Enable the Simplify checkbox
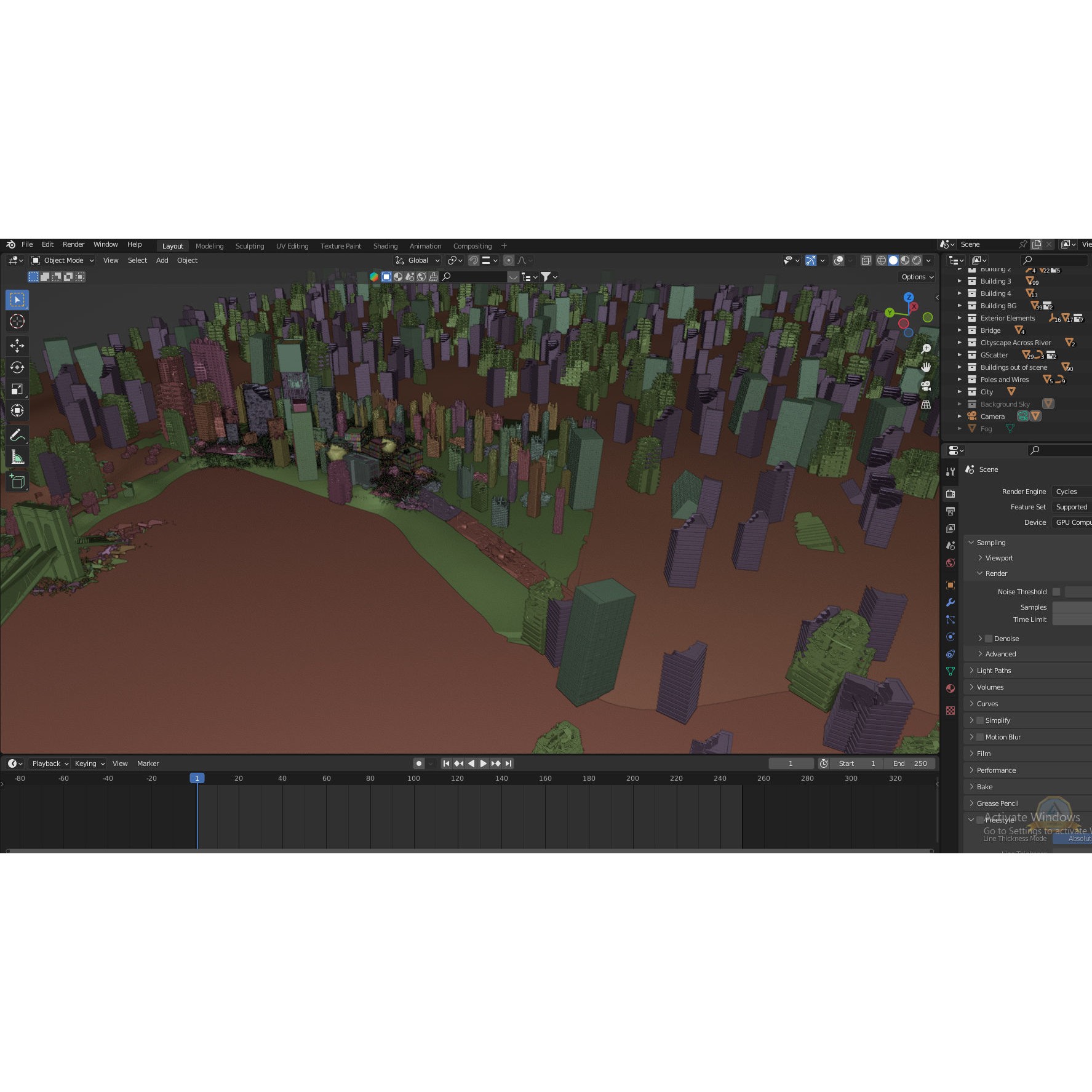Image resolution: width=1092 pixels, height=1092 pixels. tap(979, 720)
